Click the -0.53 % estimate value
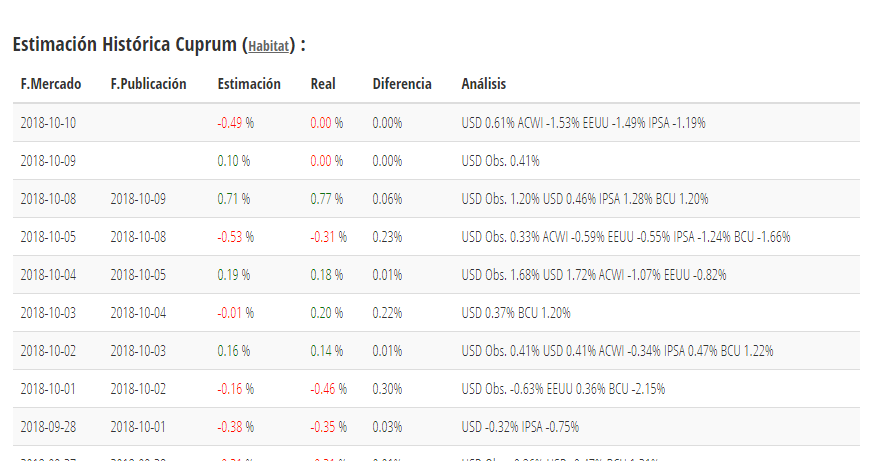Image resolution: width=872 pixels, height=461 pixels. click(236, 237)
